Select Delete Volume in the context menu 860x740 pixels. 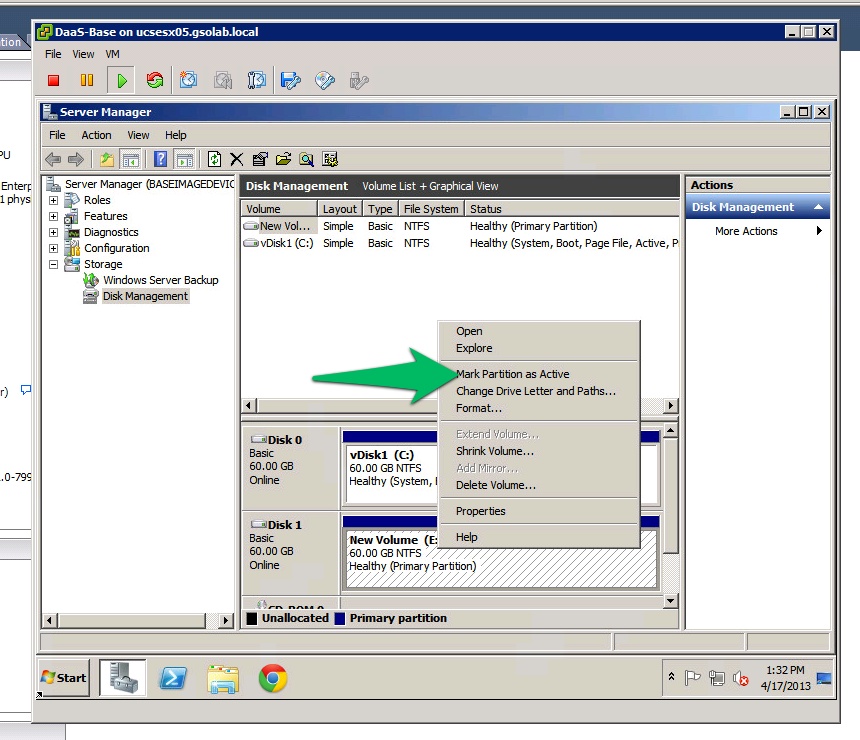tap(539, 485)
